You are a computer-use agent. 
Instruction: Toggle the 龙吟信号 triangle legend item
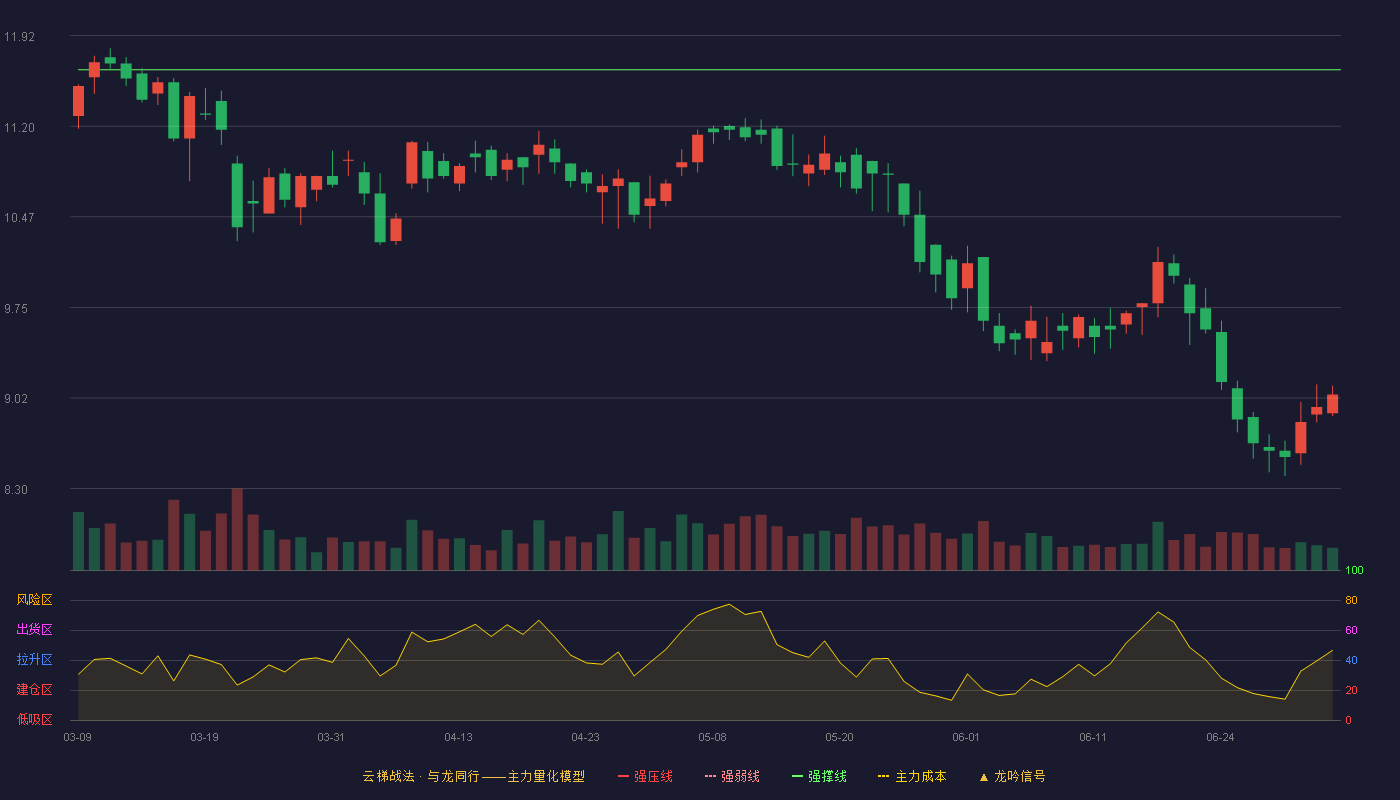tap(1012, 776)
